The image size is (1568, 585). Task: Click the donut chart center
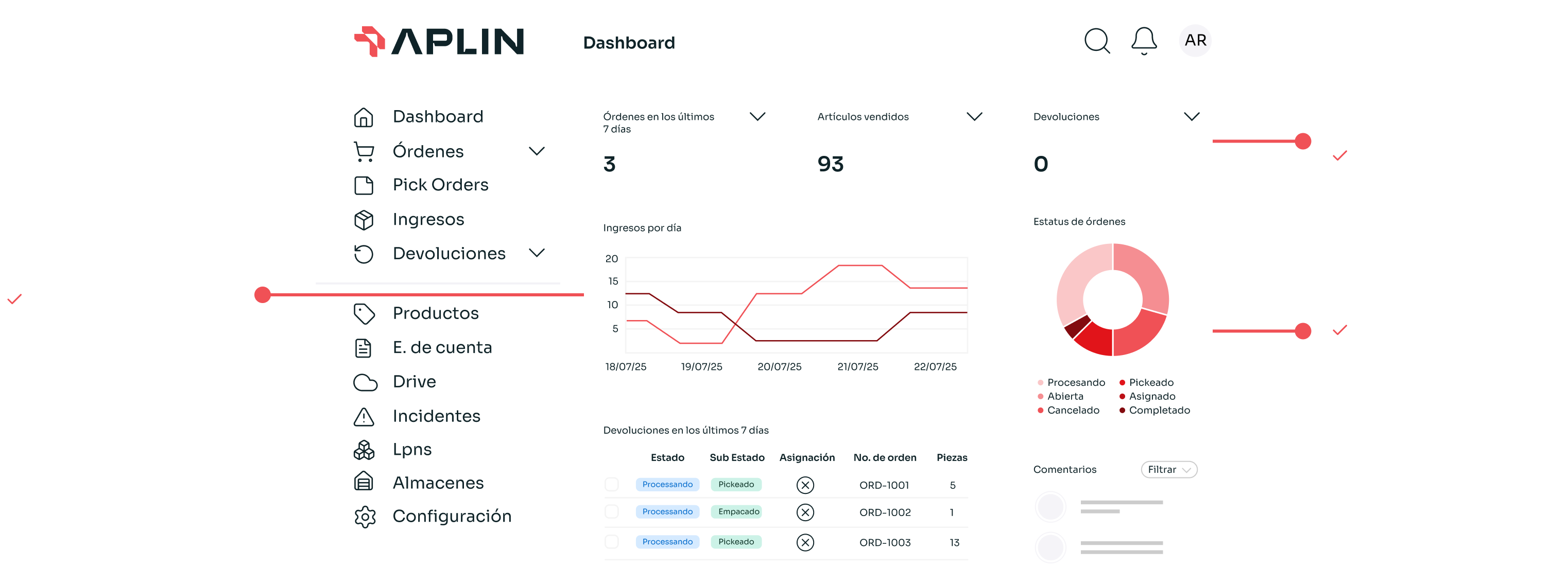pos(1112,300)
